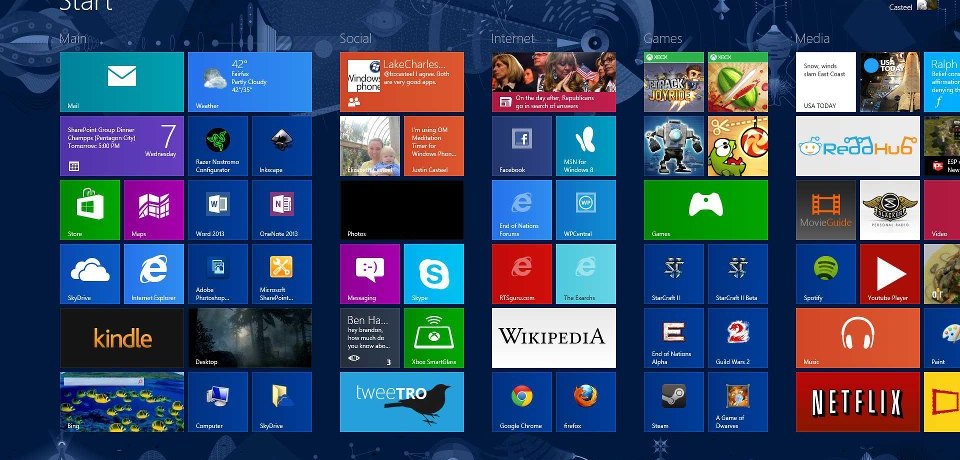Open the Weather live tile

tap(249, 82)
